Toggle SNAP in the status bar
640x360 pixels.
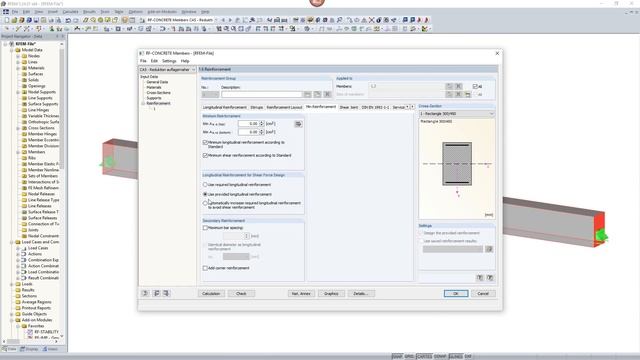pyautogui.click(x=397, y=356)
